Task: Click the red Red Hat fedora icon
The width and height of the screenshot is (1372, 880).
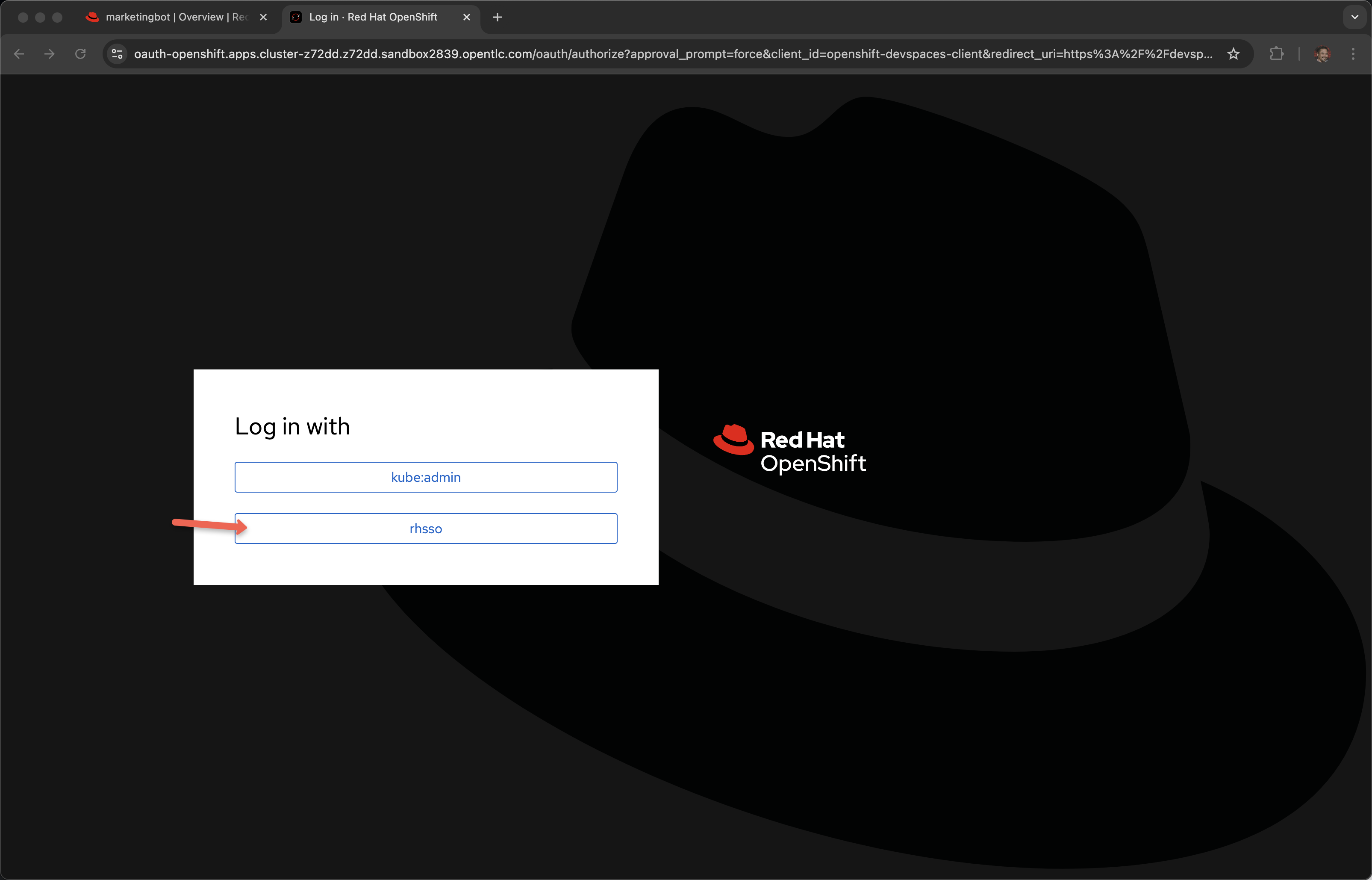Action: tap(733, 440)
